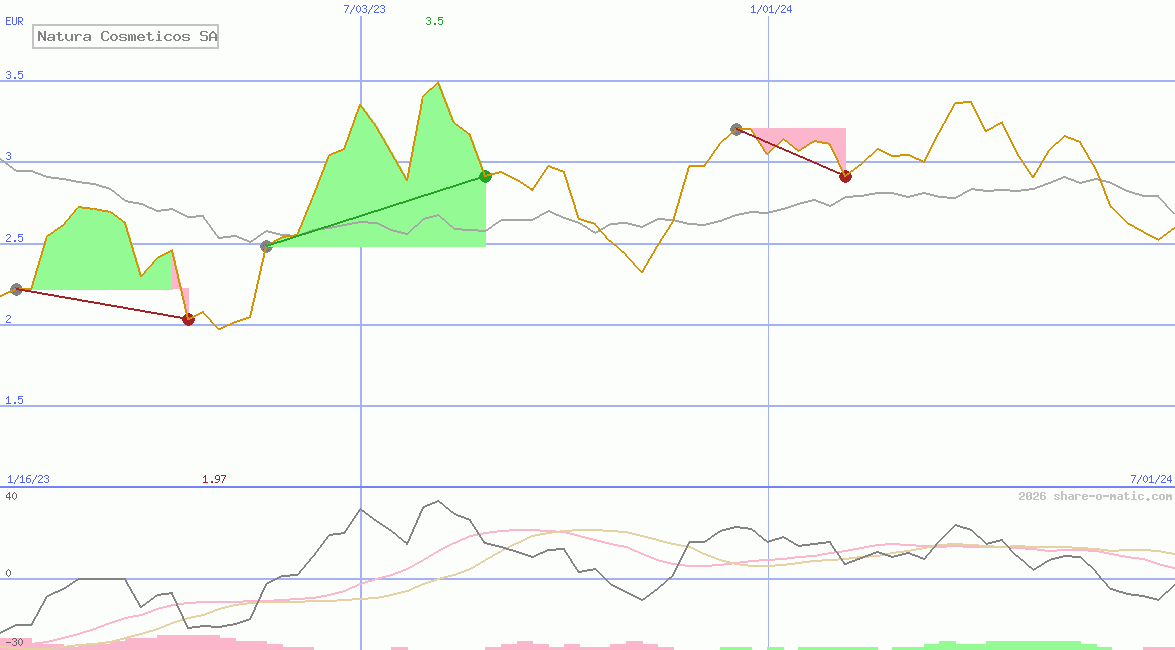1175x650 pixels.
Task: Click the 1.97 low value label
Action: tap(214, 479)
